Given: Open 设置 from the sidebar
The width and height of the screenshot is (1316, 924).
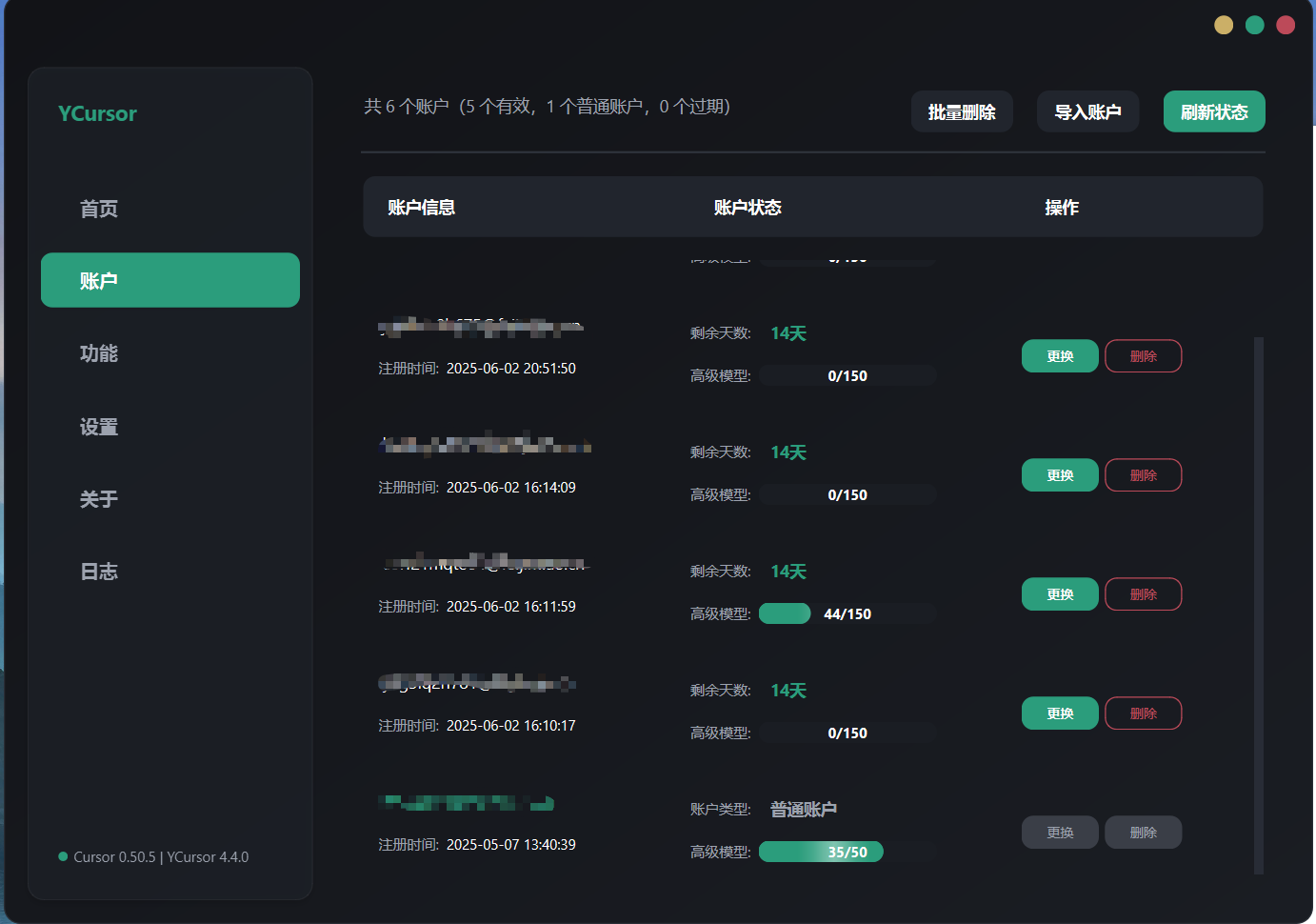Looking at the screenshot, I should pos(98,426).
